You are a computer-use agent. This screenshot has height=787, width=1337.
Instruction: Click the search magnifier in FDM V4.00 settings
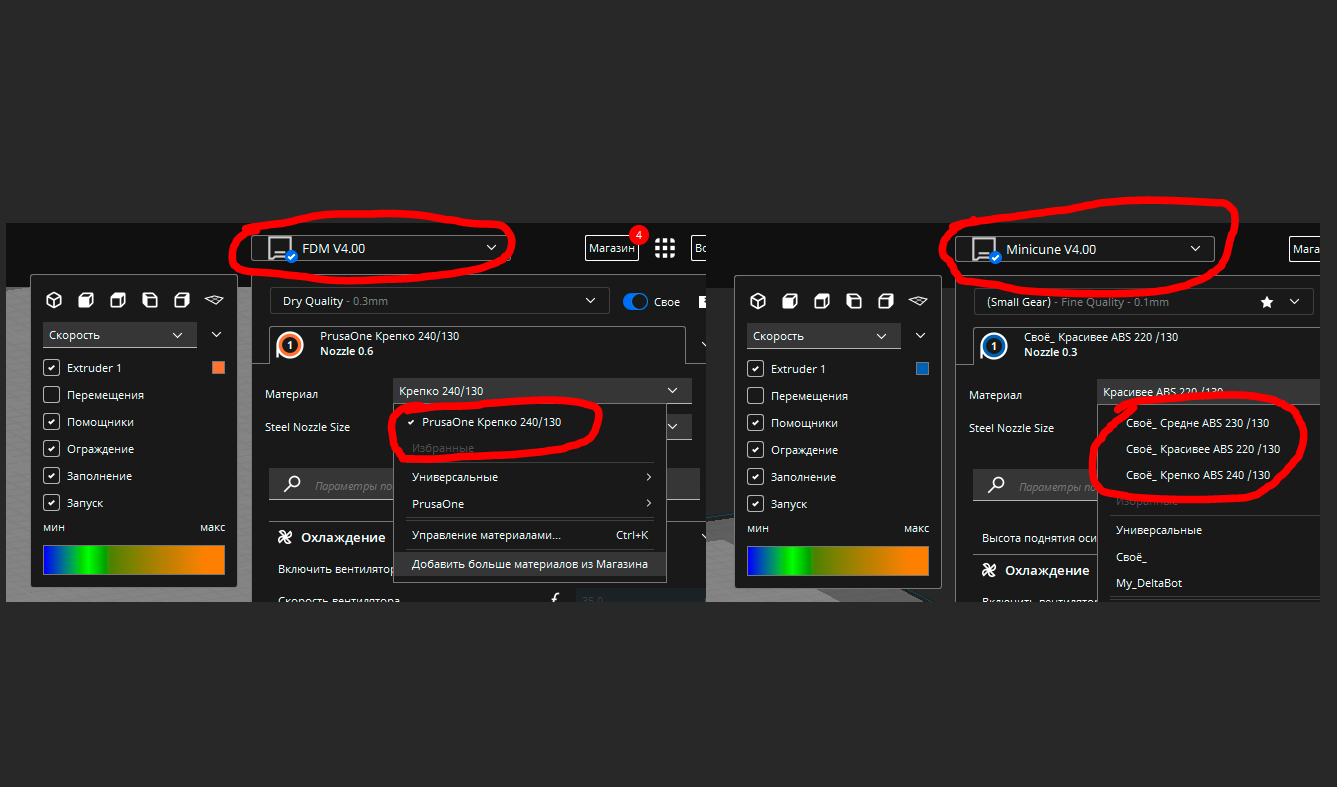(292, 485)
